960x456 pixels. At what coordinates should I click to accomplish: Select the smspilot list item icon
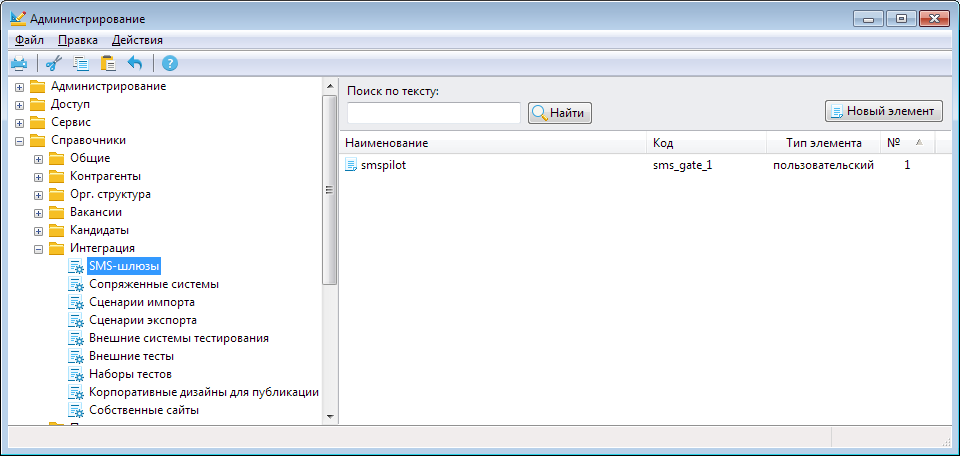click(x=351, y=165)
